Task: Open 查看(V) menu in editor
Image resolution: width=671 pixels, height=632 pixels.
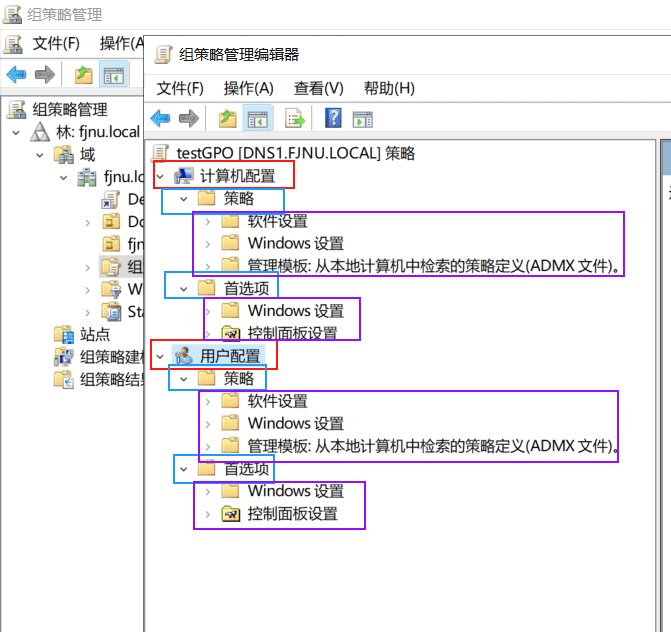Action: click(319, 88)
